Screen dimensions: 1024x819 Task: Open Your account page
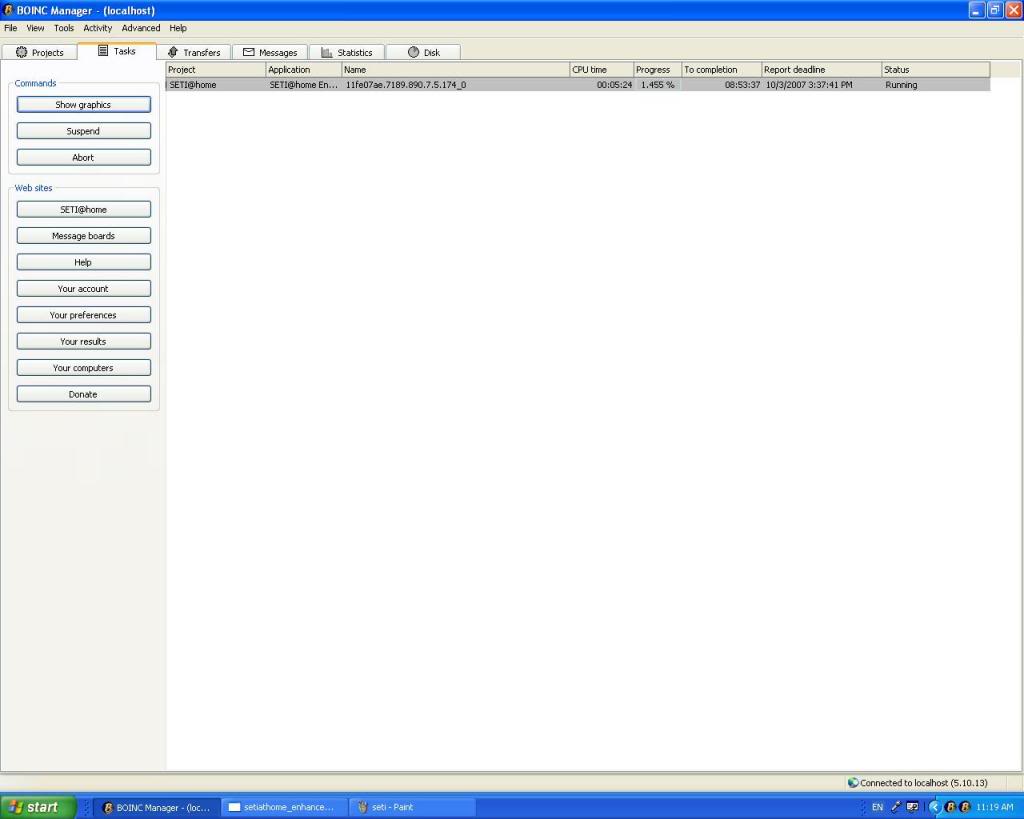pyautogui.click(x=84, y=289)
